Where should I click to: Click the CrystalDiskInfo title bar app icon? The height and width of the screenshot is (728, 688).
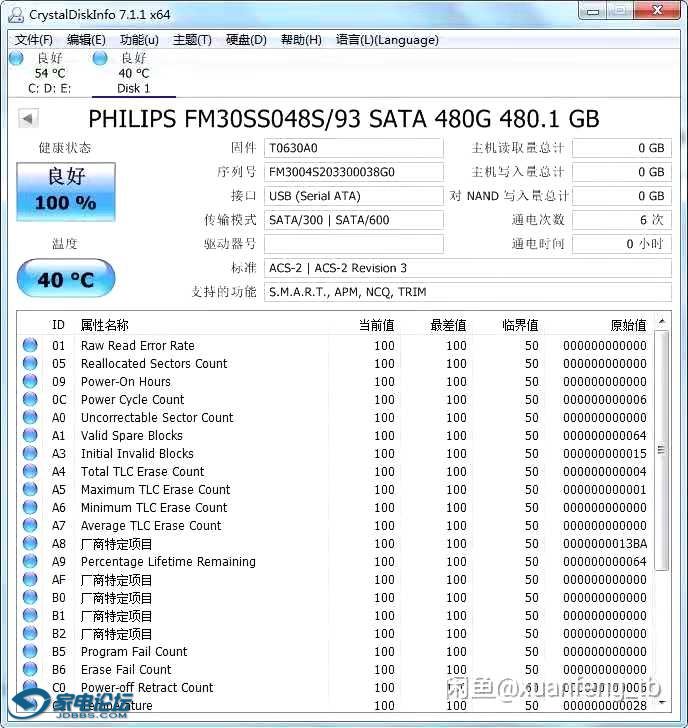pos(16,14)
